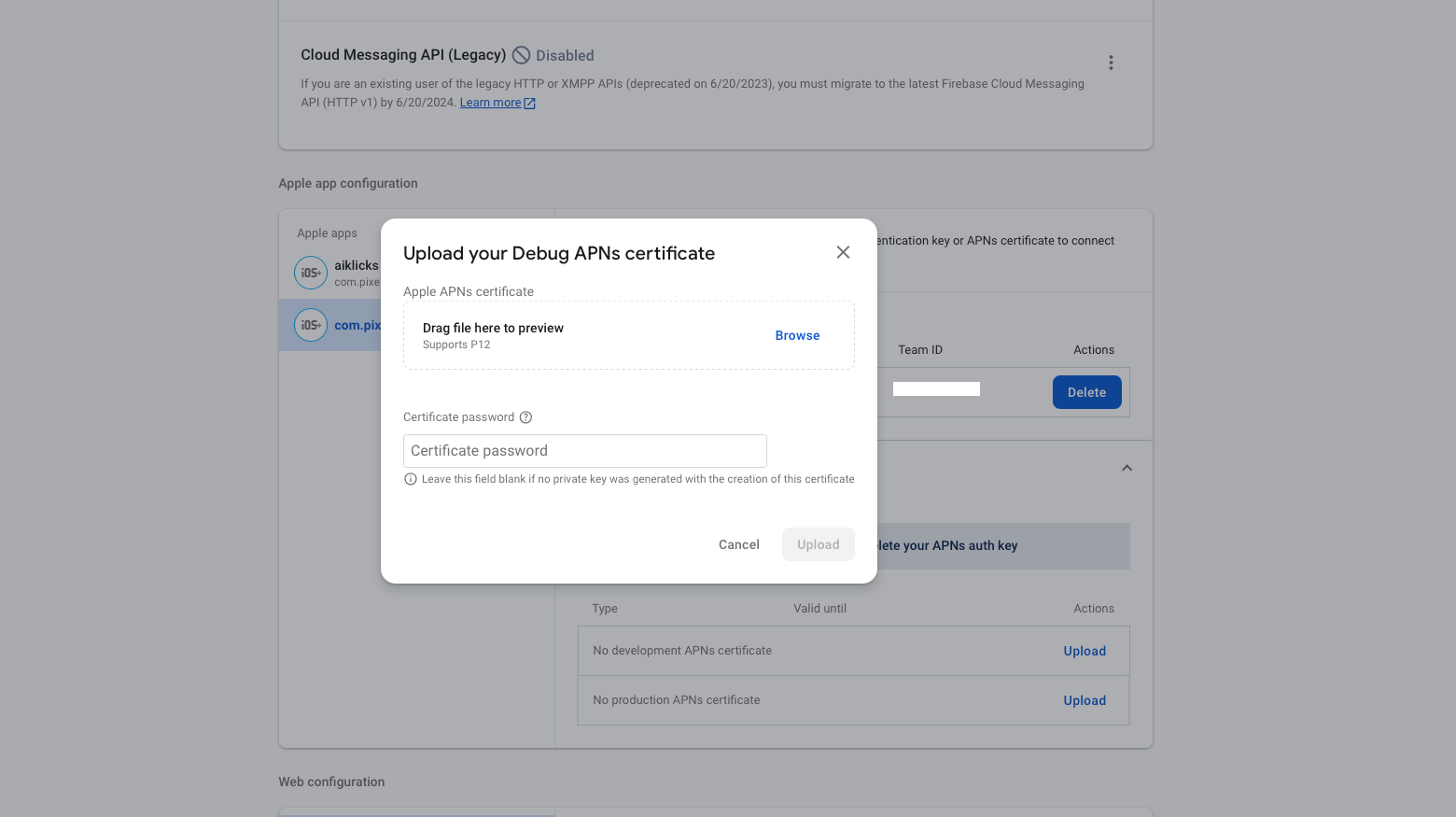Select the com.pix app list entry
This screenshot has height=817, width=1456.
(357, 325)
